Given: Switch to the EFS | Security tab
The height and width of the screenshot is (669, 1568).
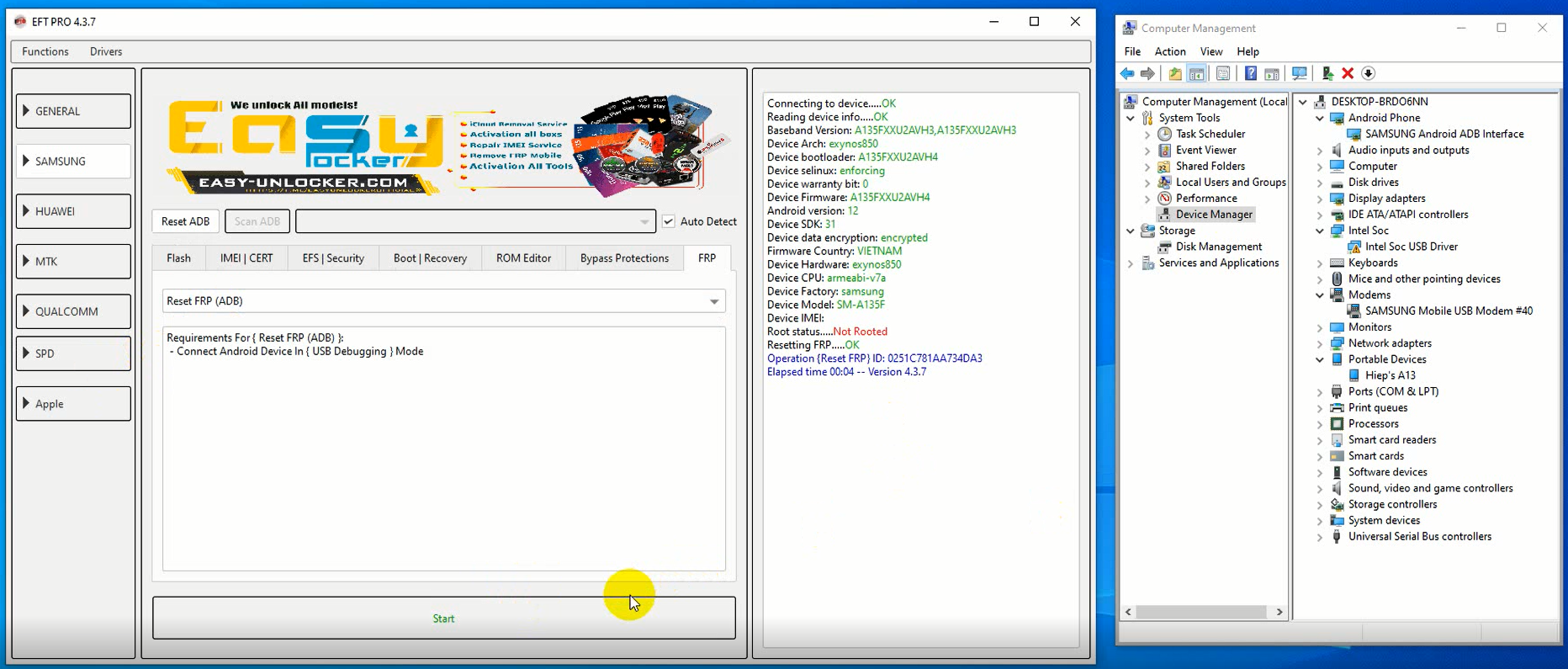Looking at the screenshot, I should point(333,258).
